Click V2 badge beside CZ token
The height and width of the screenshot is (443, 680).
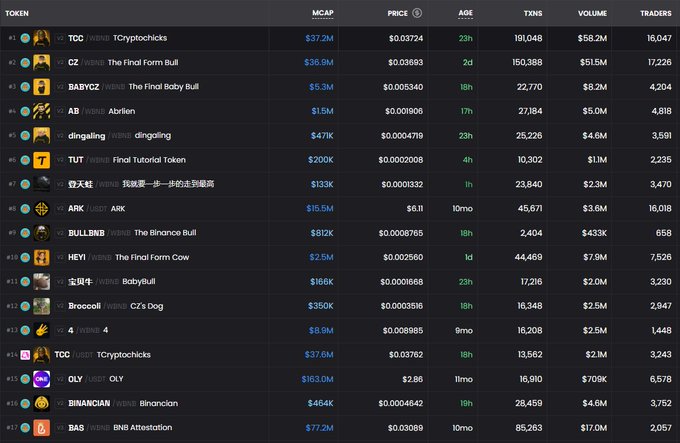tap(60, 62)
